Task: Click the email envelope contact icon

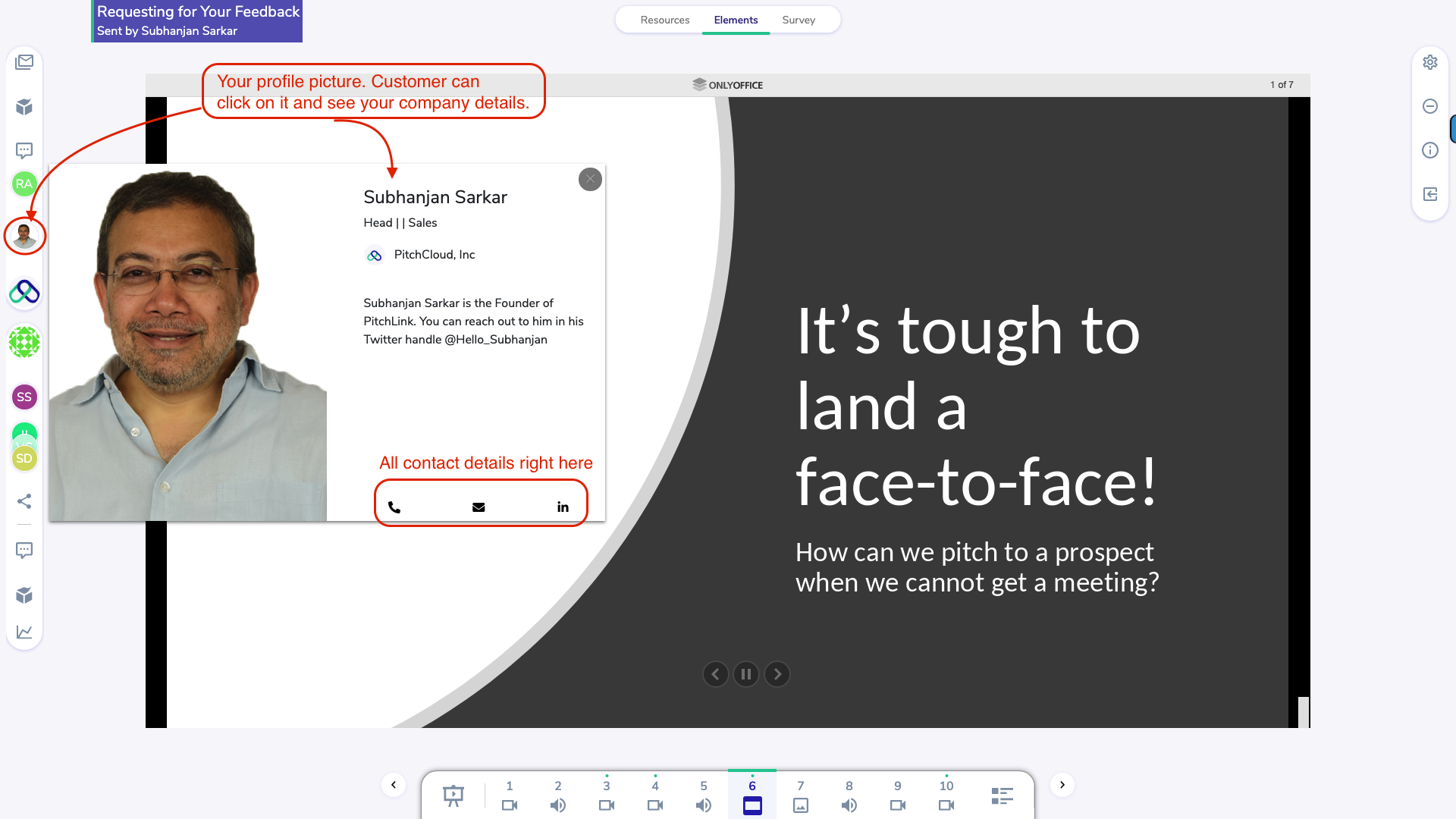Action: coord(479,507)
